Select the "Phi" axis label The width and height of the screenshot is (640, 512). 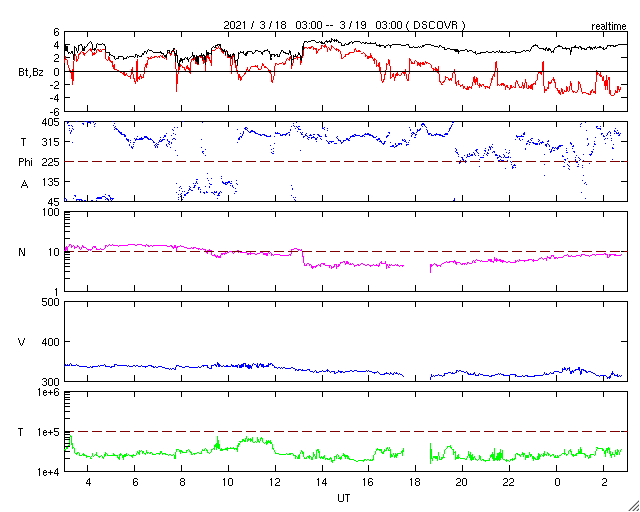click(x=25, y=163)
